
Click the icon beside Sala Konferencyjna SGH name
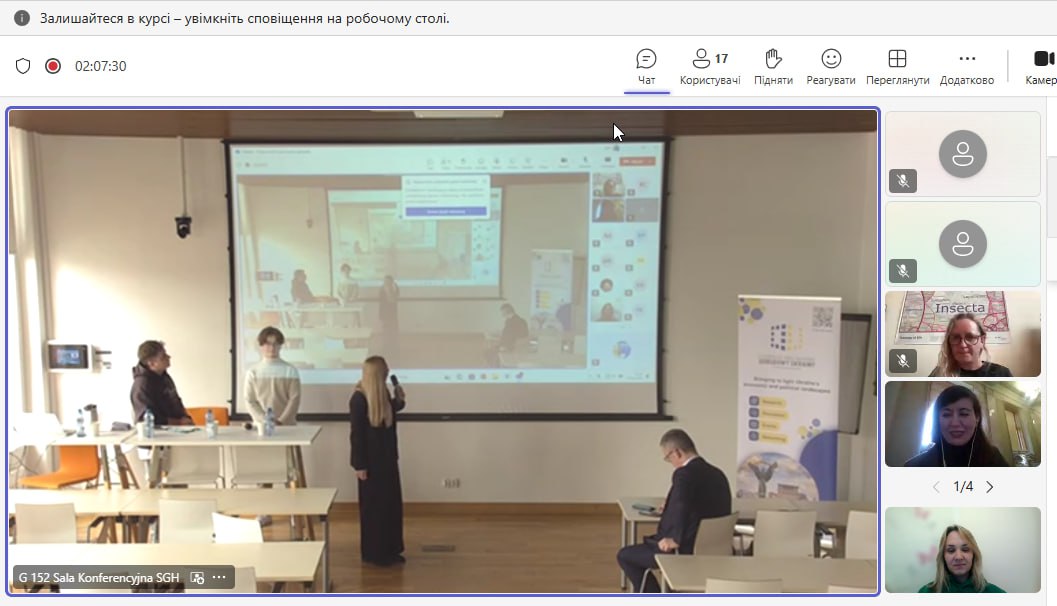tap(197, 577)
